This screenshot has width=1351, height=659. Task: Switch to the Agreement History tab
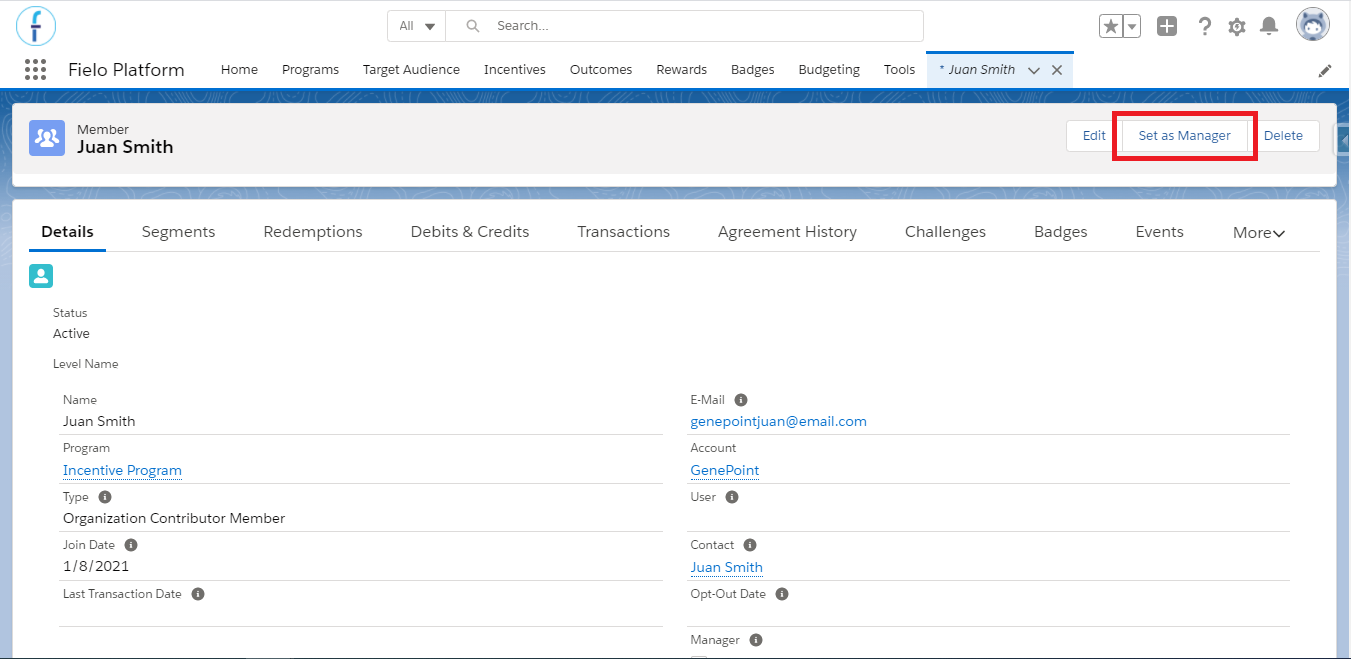tap(787, 232)
